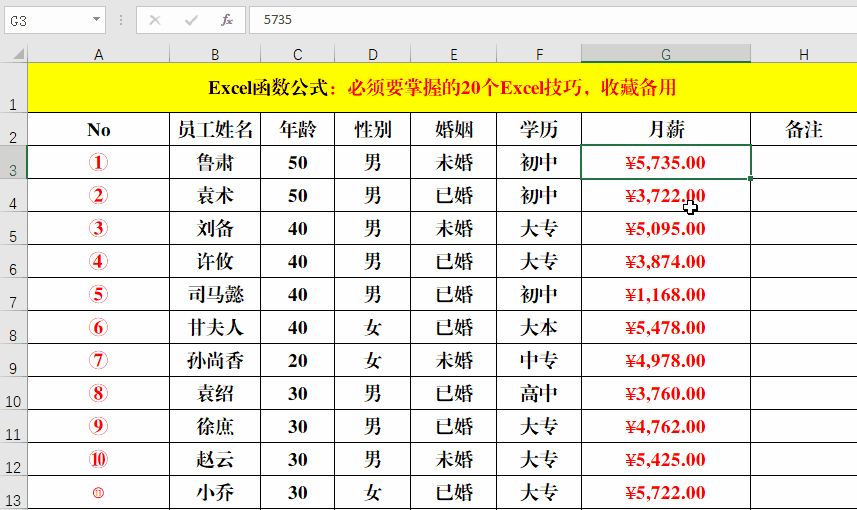The width and height of the screenshot is (857, 510).
Task: Select row 2 header
Action: tap(13, 130)
